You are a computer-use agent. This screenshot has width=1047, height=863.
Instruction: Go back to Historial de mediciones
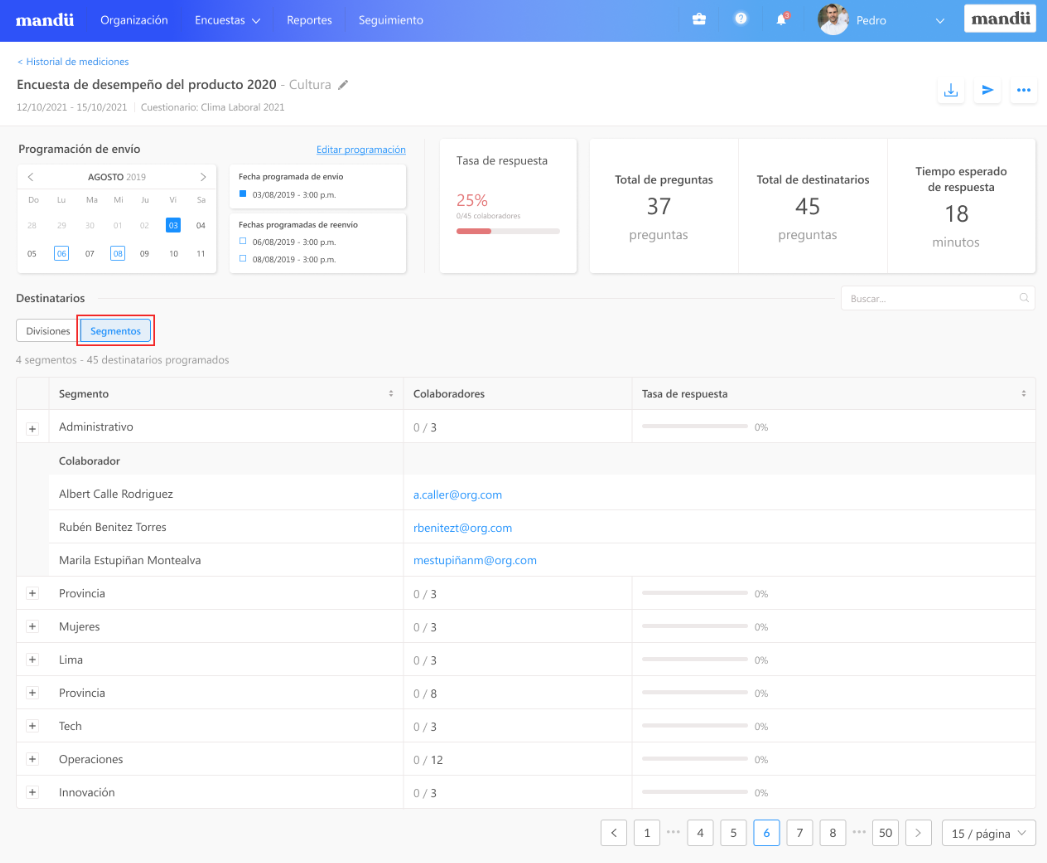tap(73, 61)
